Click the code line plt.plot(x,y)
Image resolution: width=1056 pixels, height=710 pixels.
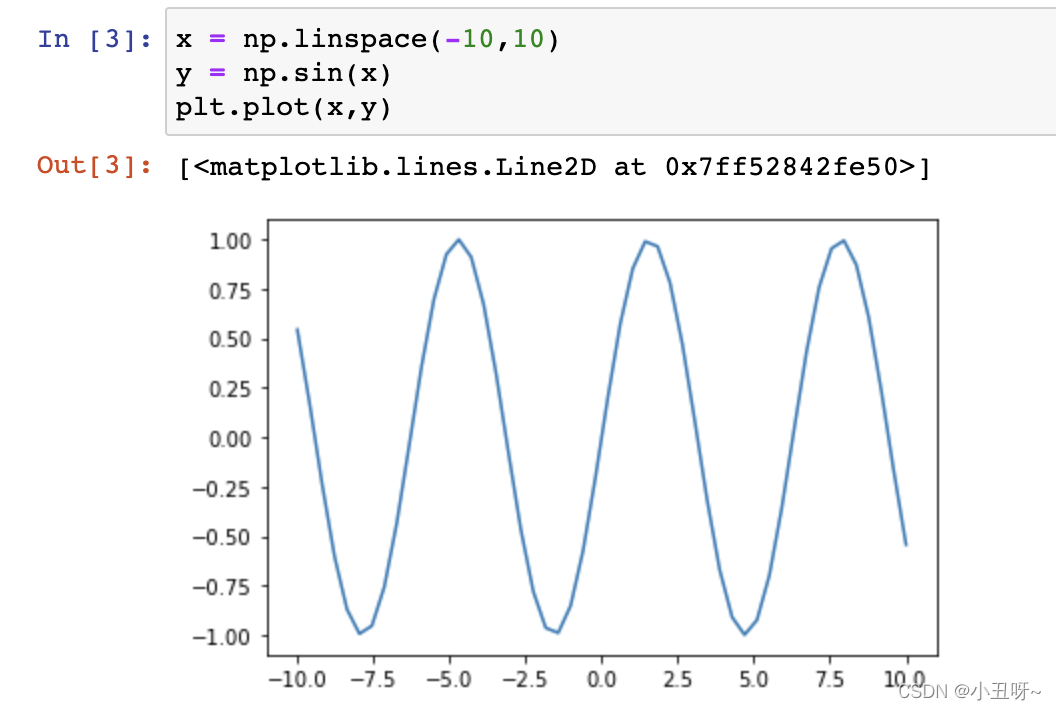(x=283, y=108)
